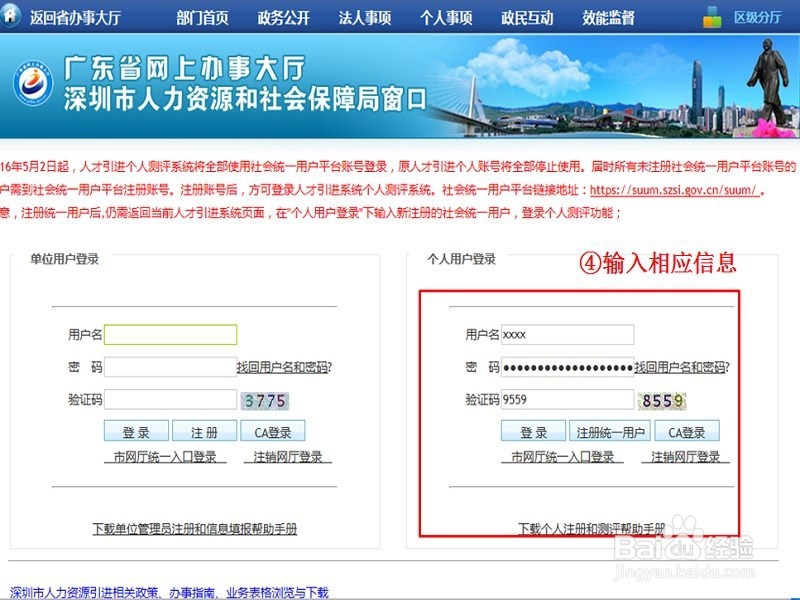Click CA登录 in 单位用户登录
The image size is (800, 600).
pyautogui.click(x=273, y=431)
